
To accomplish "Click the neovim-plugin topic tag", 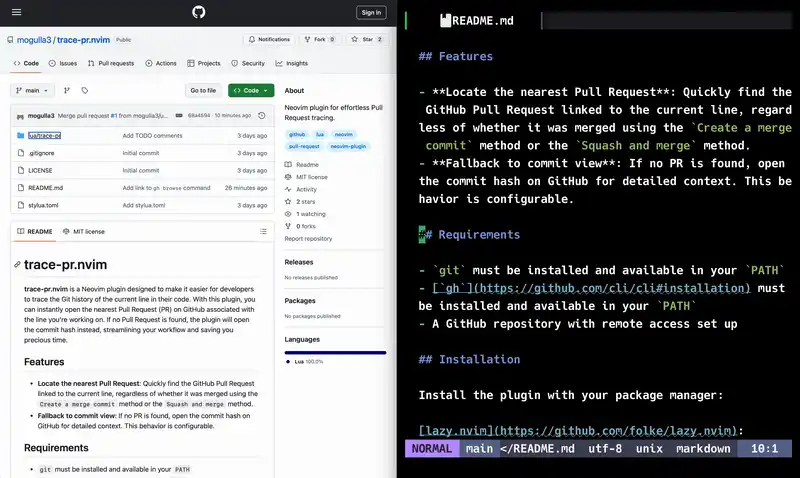I will click(348, 146).
